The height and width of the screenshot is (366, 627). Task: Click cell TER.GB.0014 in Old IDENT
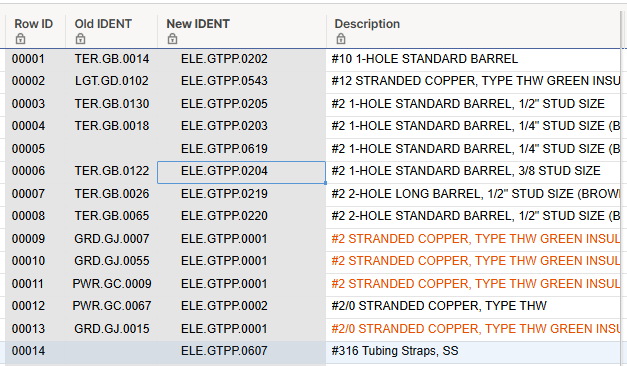[x=112, y=59]
